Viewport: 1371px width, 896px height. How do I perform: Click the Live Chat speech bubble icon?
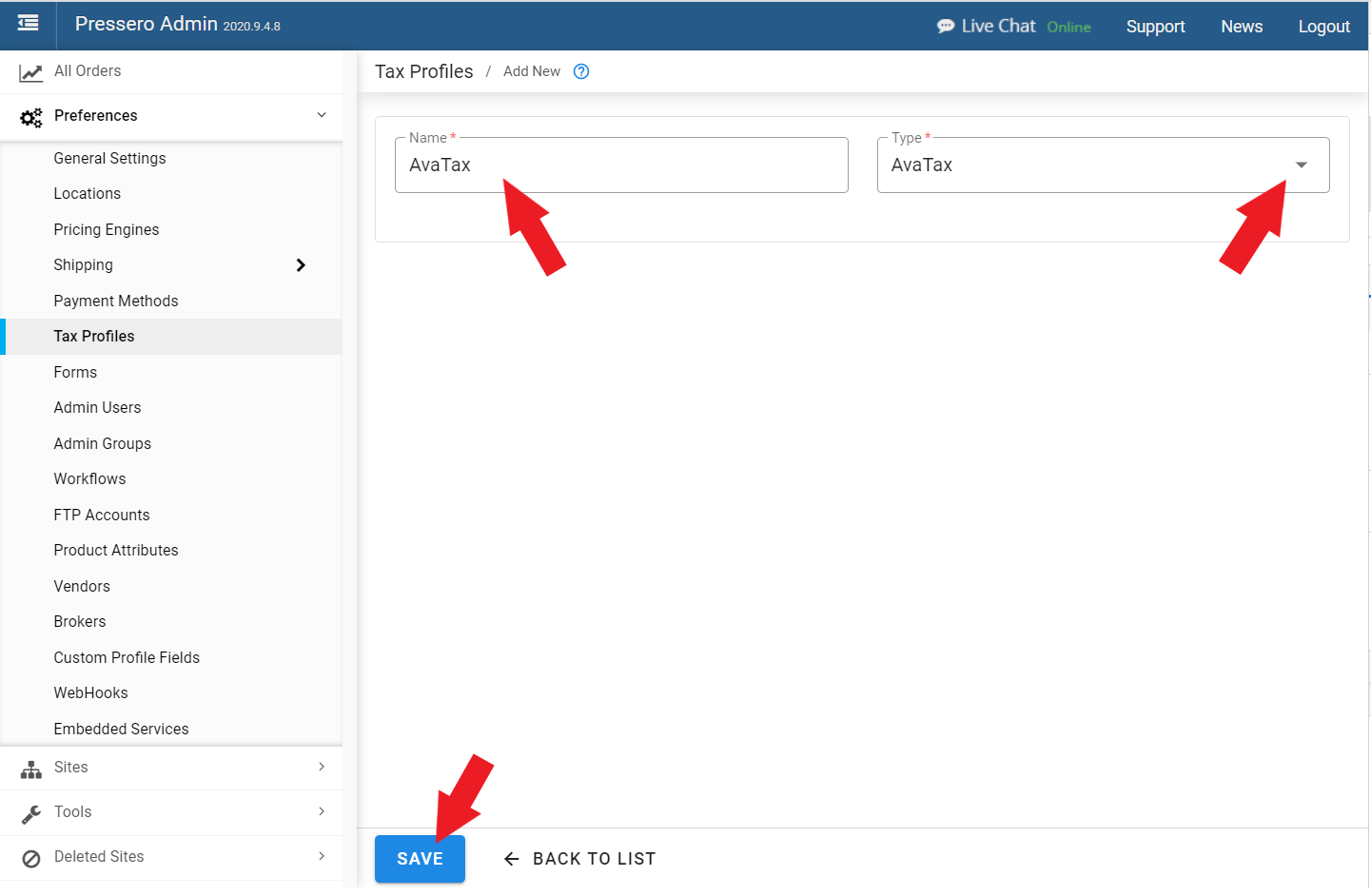(945, 27)
